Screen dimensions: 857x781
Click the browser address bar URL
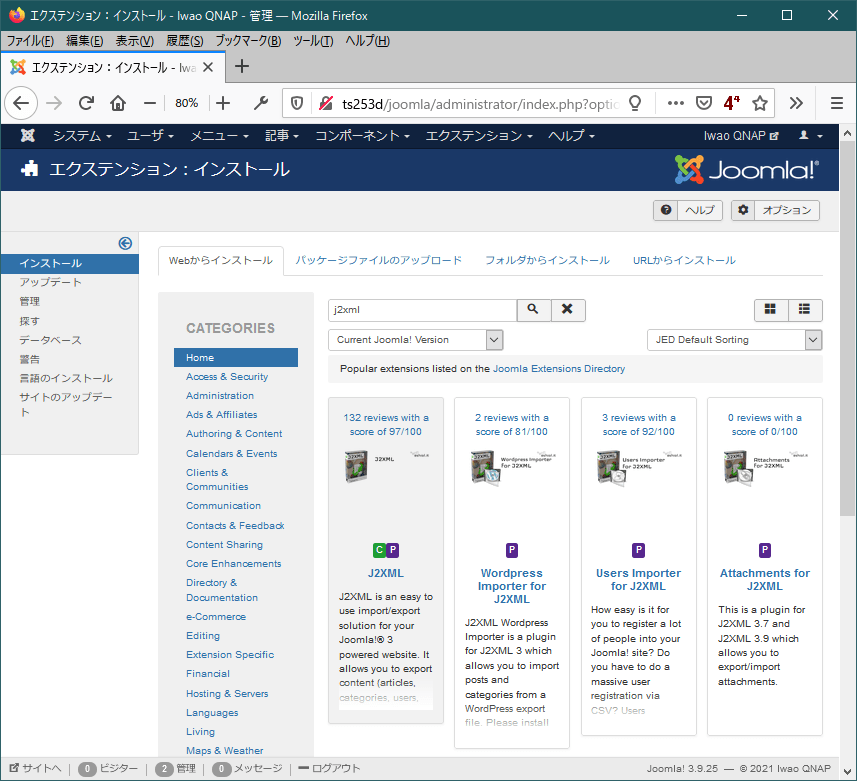pyautogui.click(x=480, y=104)
